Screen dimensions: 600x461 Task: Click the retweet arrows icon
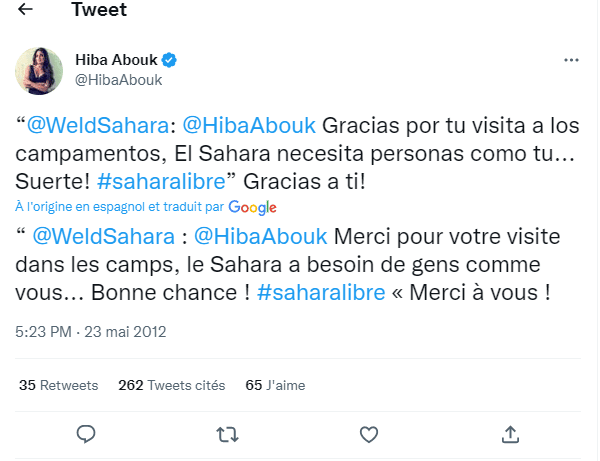pos(227,433)
